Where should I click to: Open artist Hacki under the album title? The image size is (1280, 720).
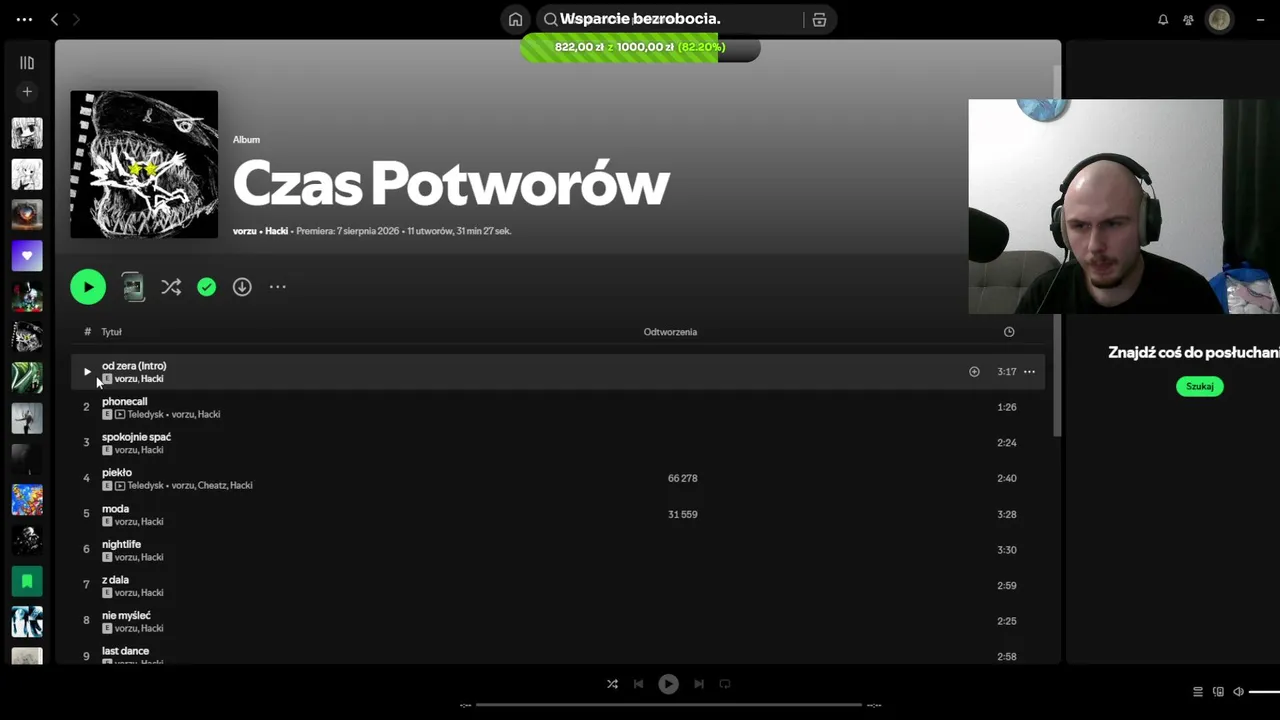tap(276, 231)
